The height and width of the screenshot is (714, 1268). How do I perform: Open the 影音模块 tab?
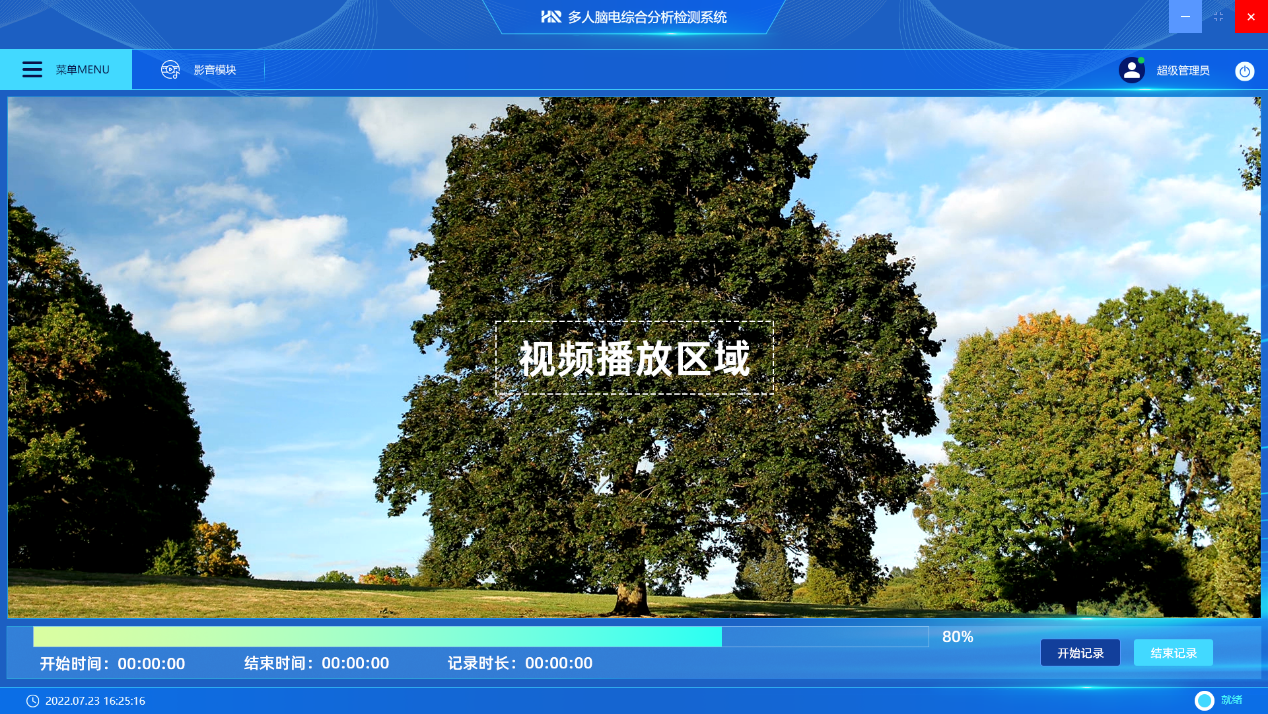(x=215, y=70)
